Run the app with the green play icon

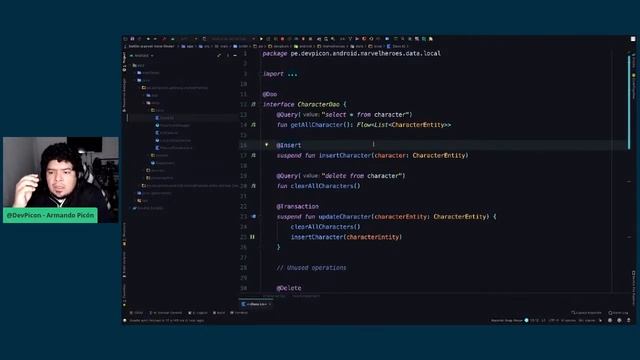(x=261, y=39)
